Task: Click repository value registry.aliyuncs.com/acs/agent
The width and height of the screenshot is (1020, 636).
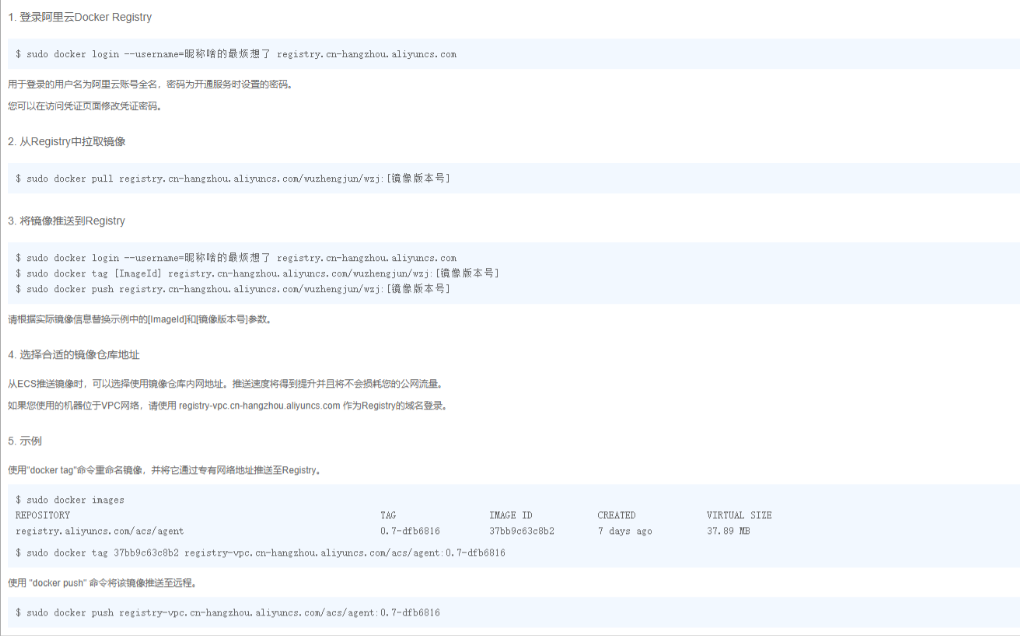Action: 100,531
